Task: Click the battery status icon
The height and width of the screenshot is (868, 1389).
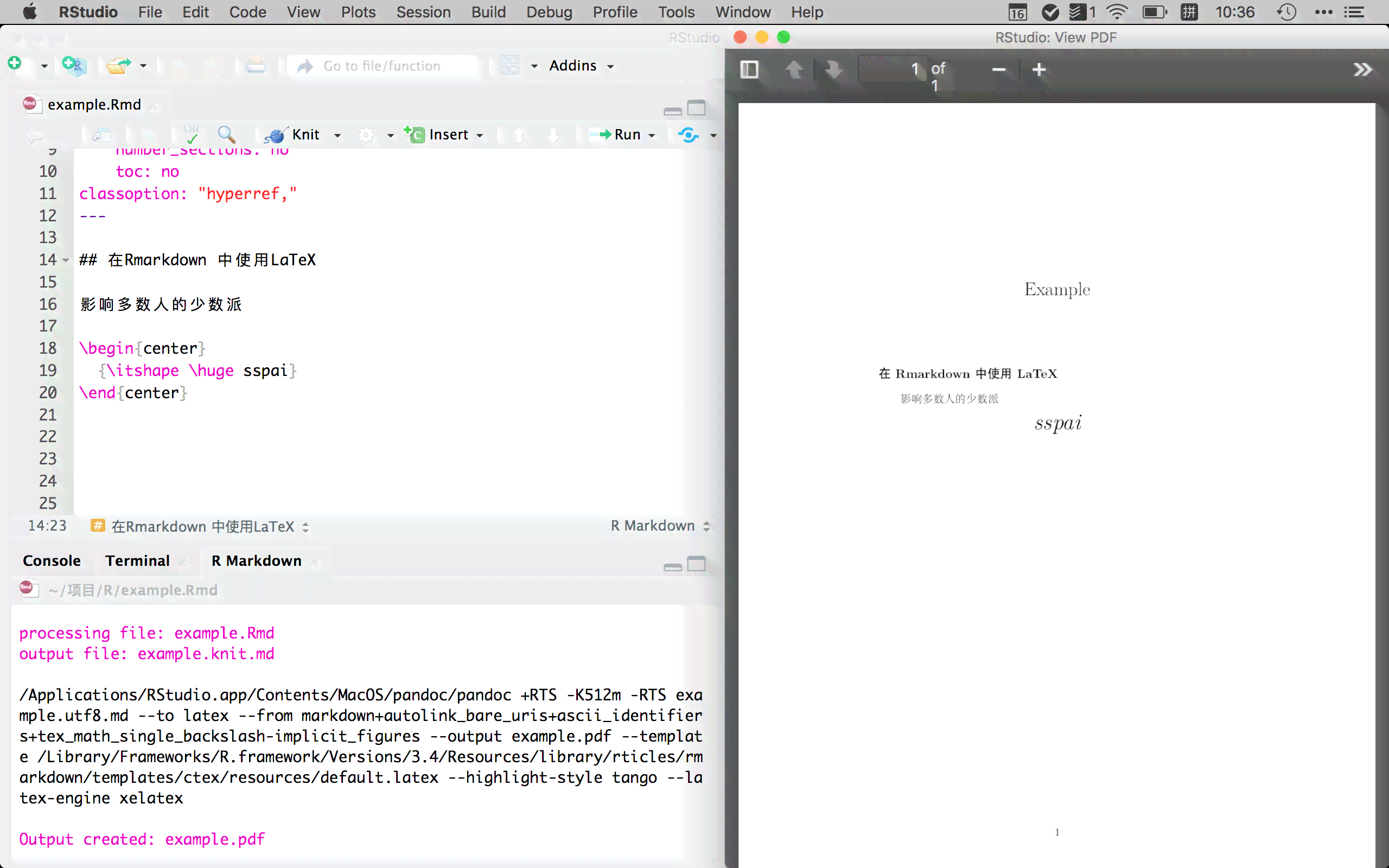Action: click(x=1154, y=12)
